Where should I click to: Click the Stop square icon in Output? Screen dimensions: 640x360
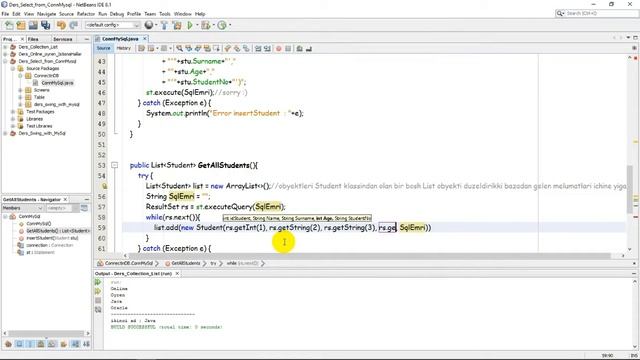(98, 300)
